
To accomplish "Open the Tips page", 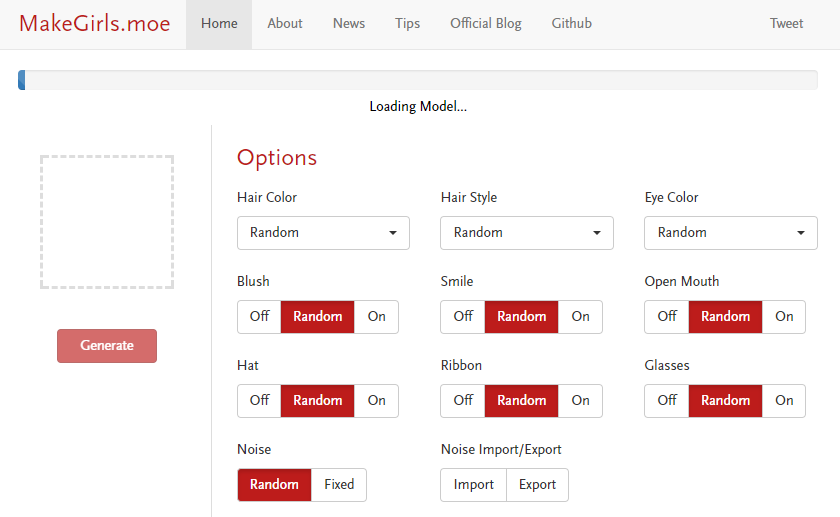I will [x=408, y=24].
